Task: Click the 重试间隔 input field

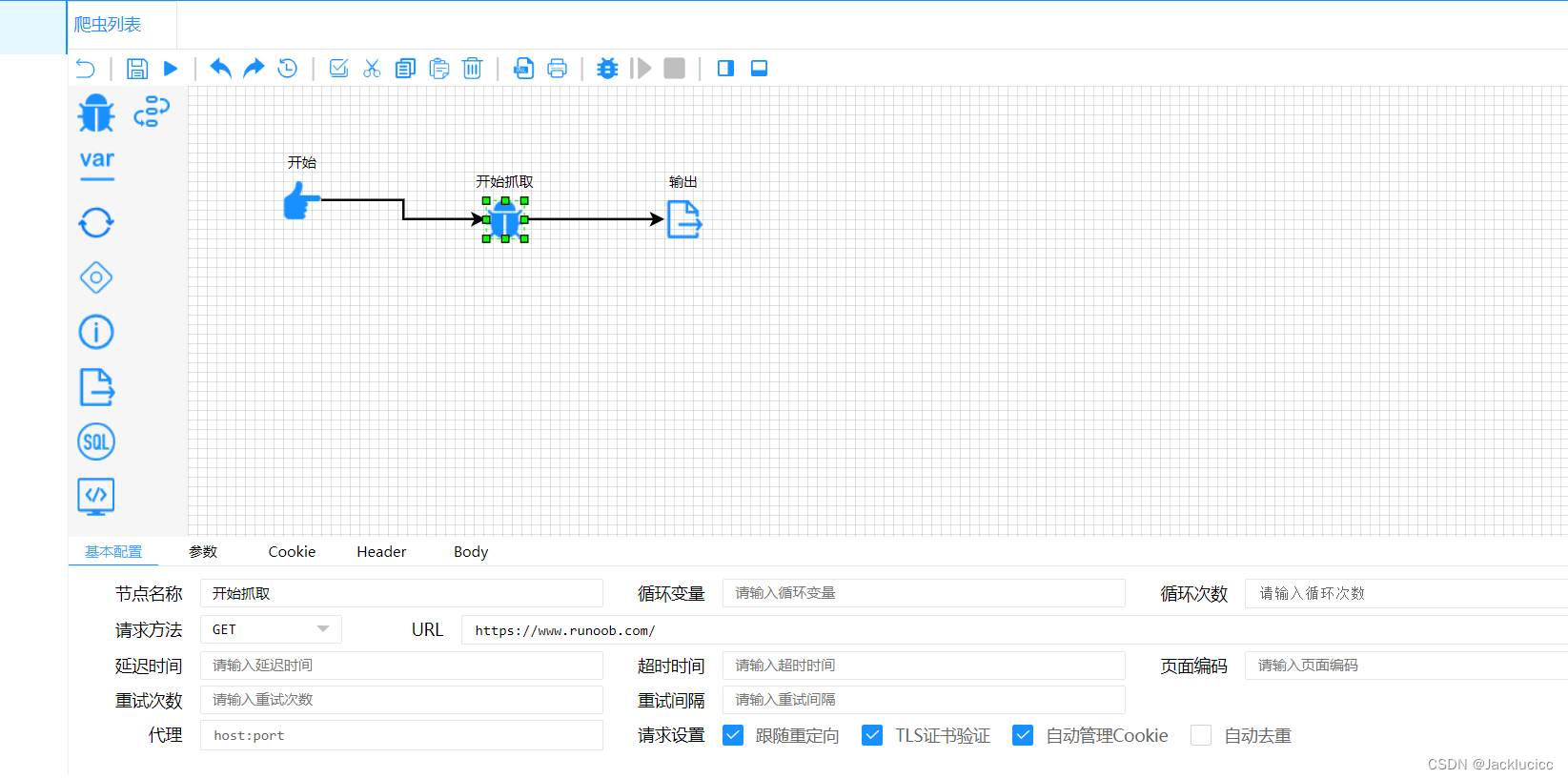Action: (924, 700)
